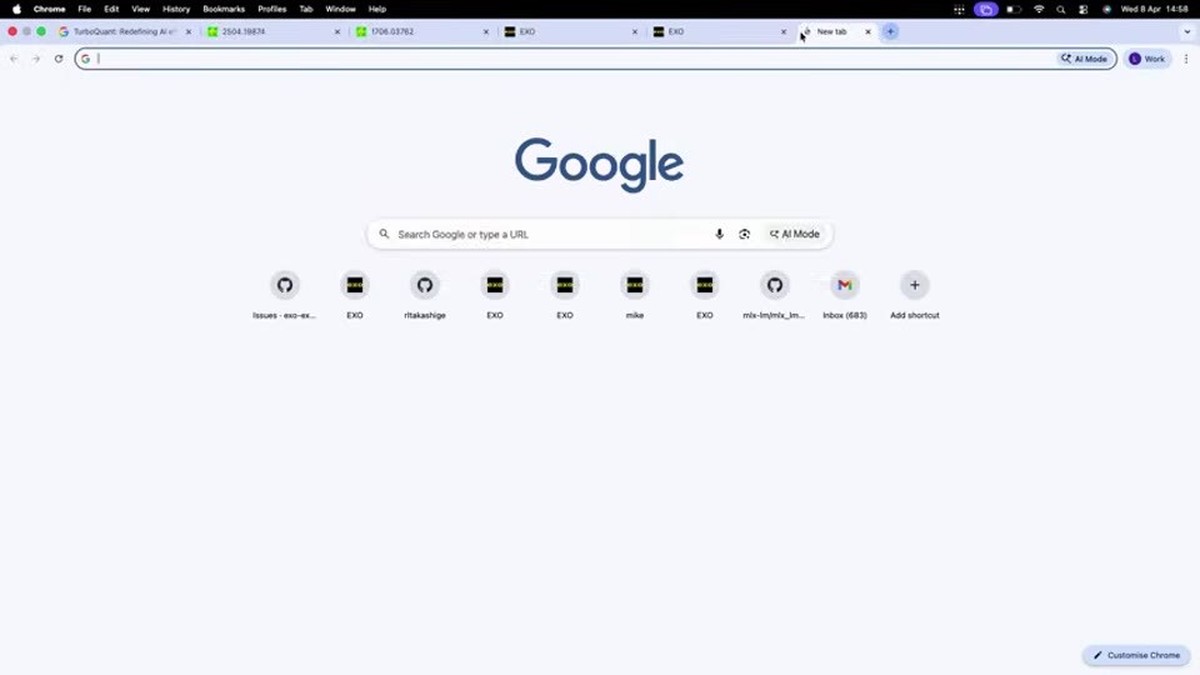Open the Bookmarks menu
The width and height of the screenshot is (1200, 675).
click(224, 9)
